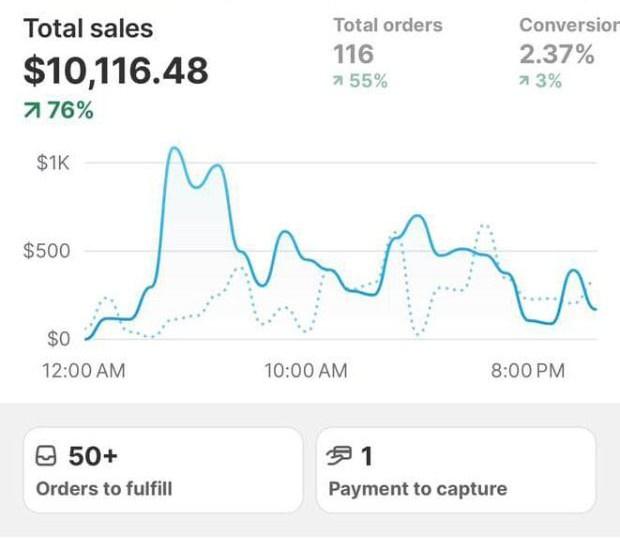
Task: Click the highest peak of the sales line
Action: 175,149
